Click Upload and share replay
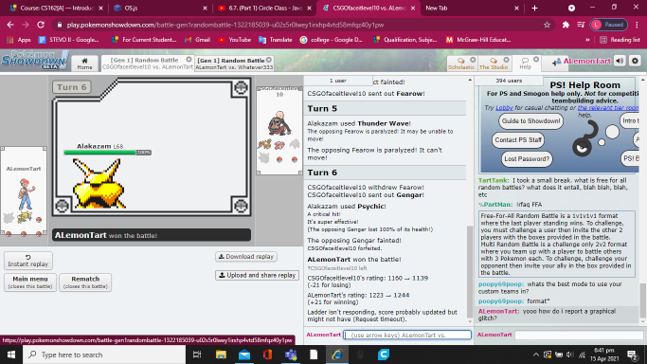The height and width of the screenshot is (364, 647). pyautogui.click(x=257, y=275)
